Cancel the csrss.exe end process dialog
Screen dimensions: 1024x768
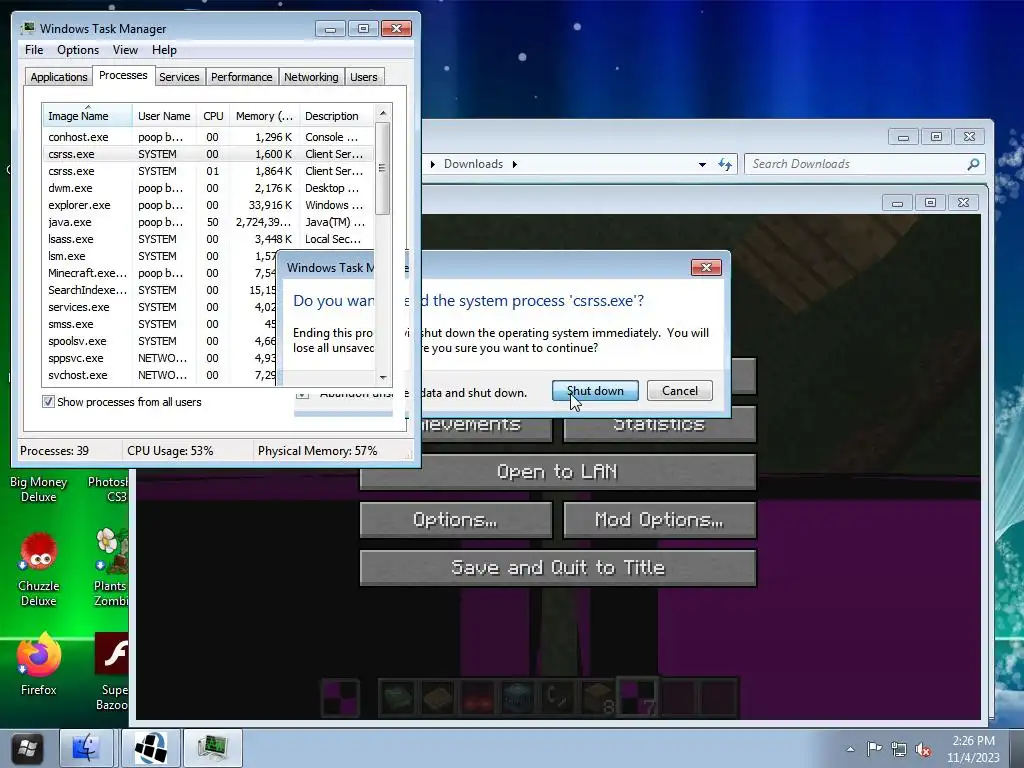pyautogui.click(x=679, y=391)
